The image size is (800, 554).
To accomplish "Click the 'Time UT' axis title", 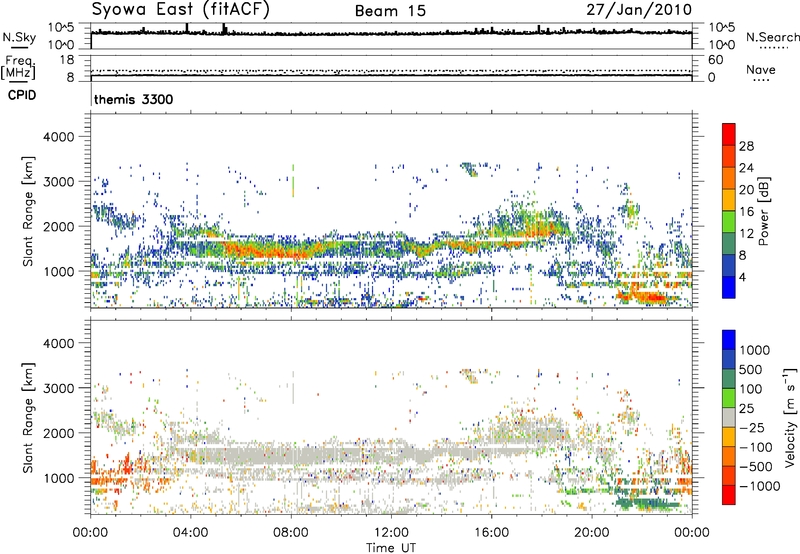I will pyautogui.click(x=391, y=548).
